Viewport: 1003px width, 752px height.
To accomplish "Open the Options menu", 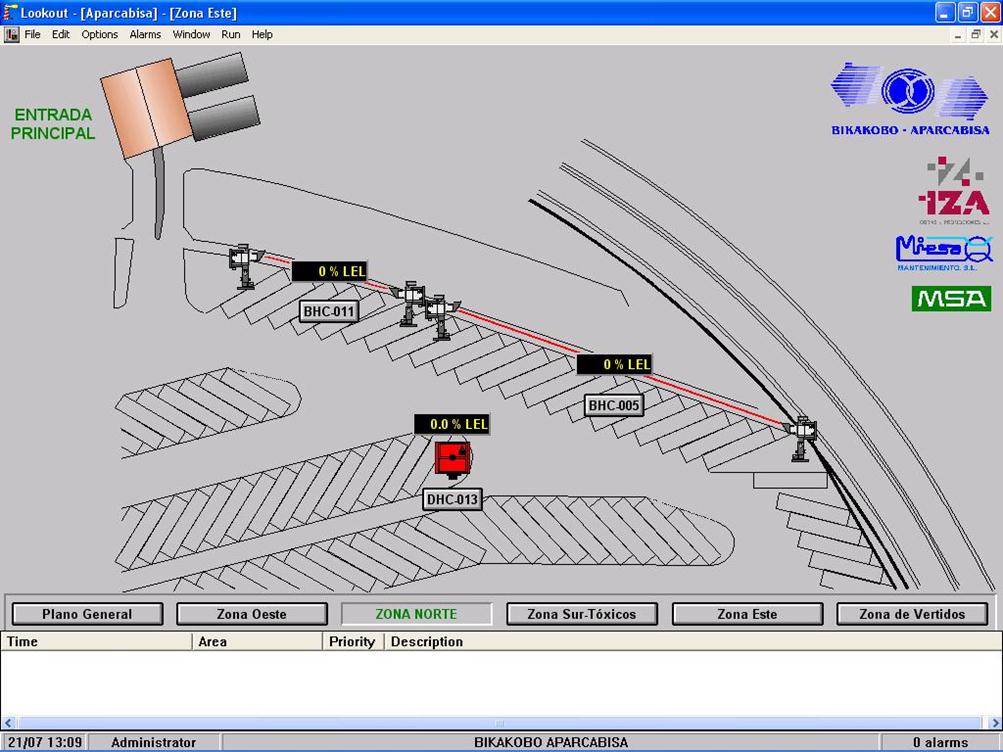I will 100,35.
